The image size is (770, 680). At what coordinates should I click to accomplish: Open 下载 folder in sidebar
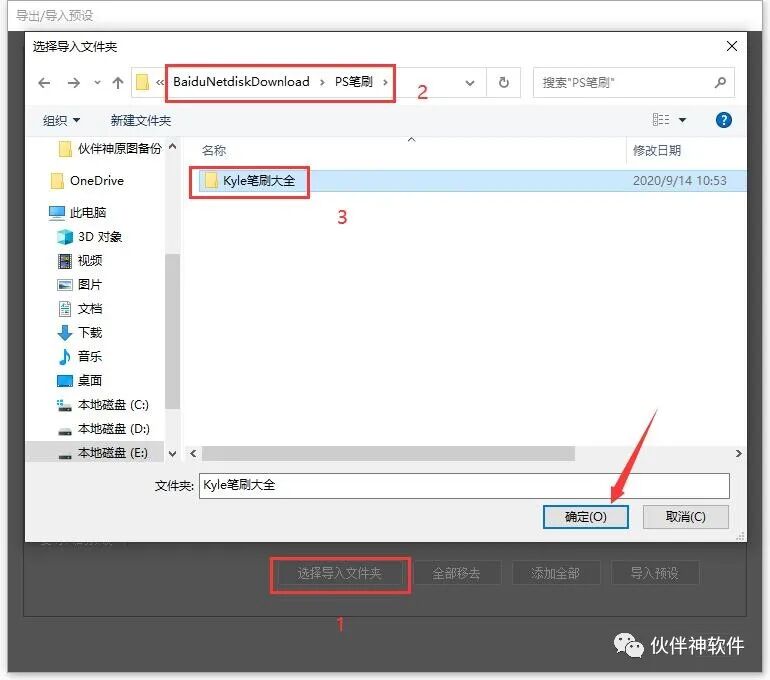90,333
